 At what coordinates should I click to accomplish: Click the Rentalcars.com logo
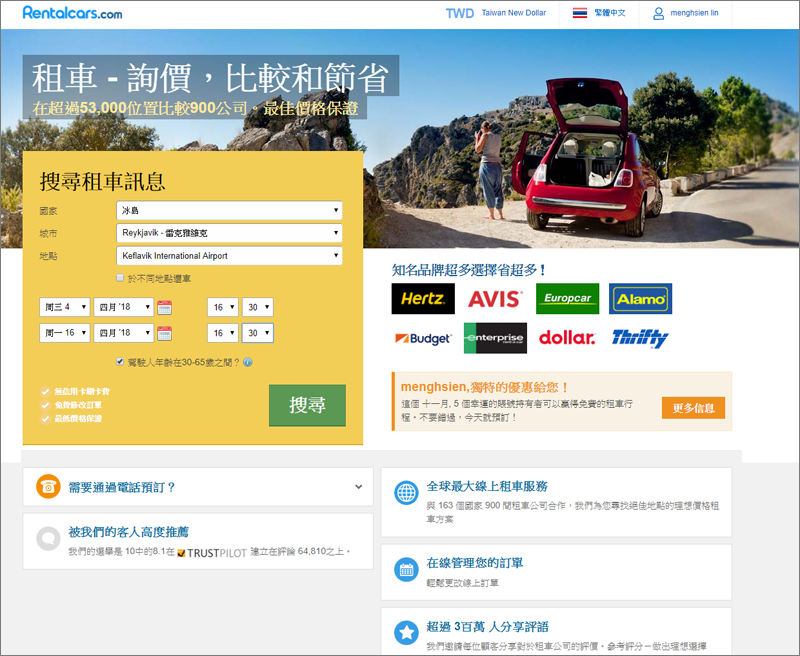[72, 13]
